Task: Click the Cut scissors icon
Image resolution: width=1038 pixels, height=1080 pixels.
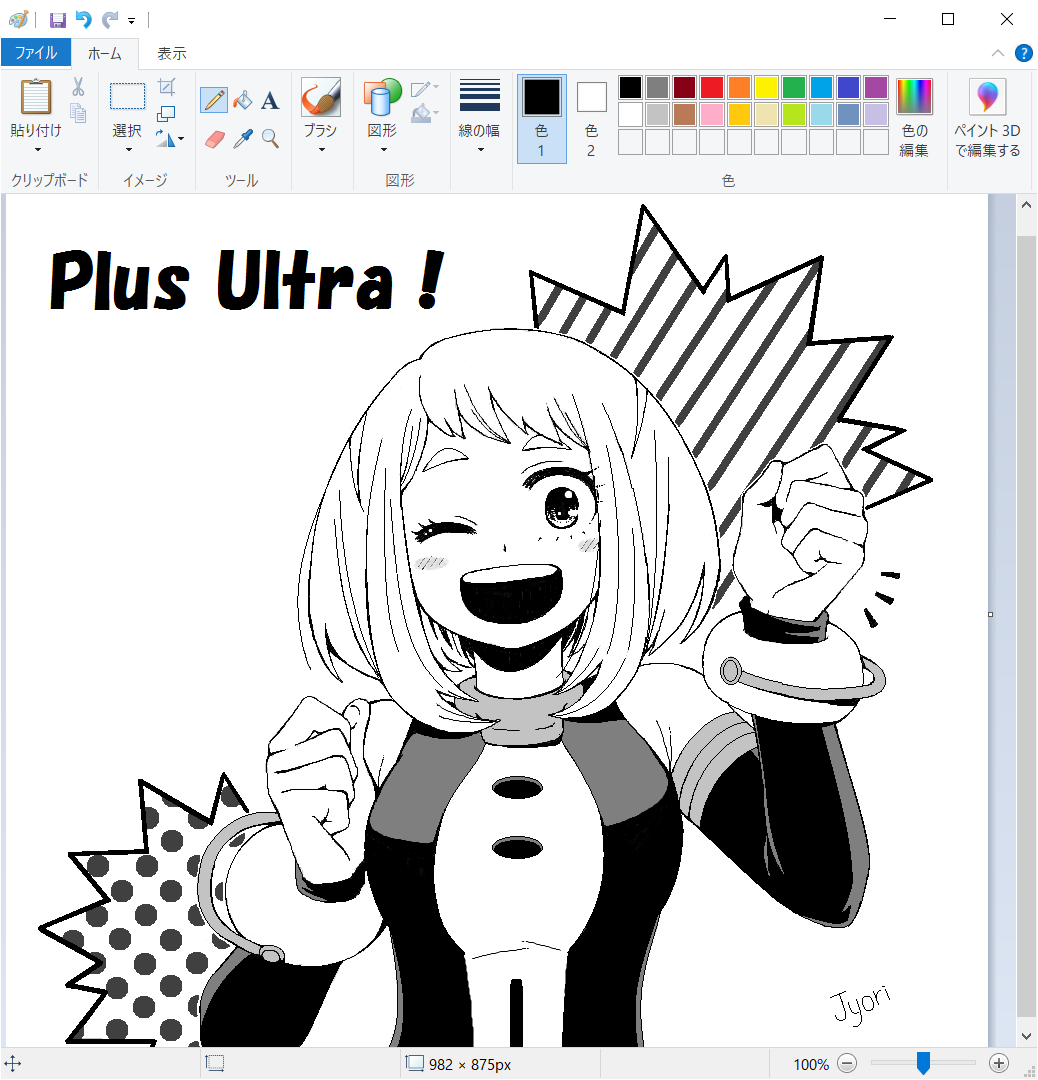Action: coord(79,87)
